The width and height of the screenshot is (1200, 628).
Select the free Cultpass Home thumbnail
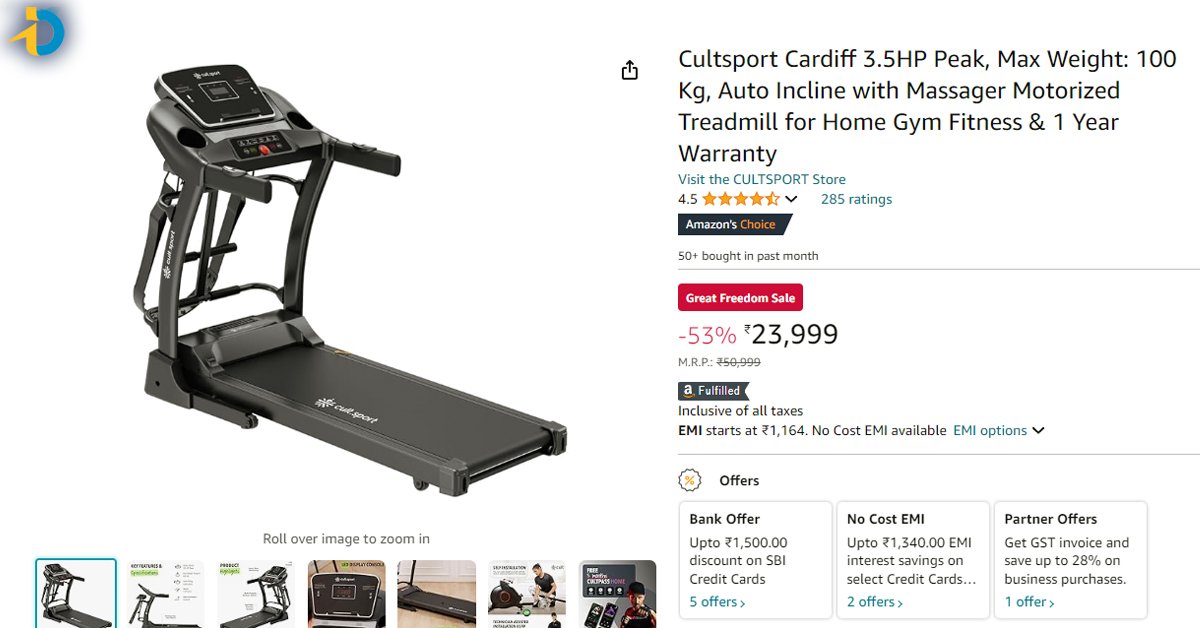(x=617, y=594)
